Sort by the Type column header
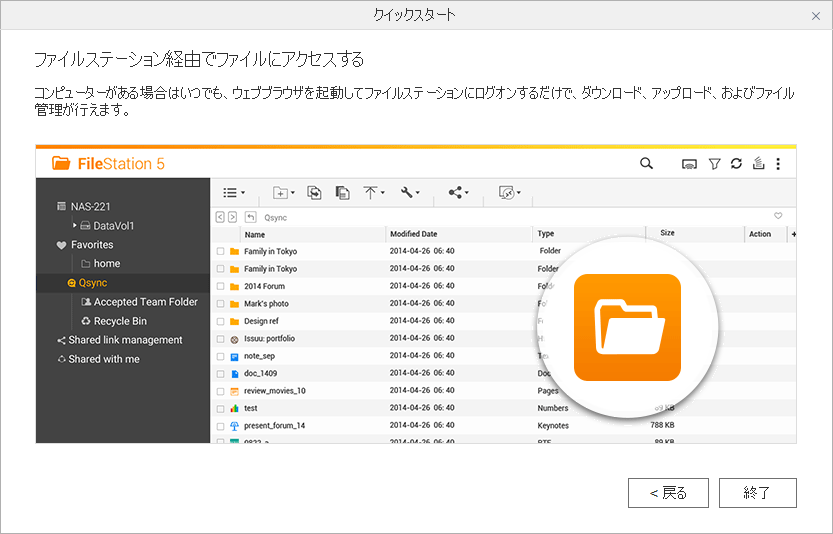The height and width of the screenshot is (534, 833). pyautogui.click(x=546, y=233)
